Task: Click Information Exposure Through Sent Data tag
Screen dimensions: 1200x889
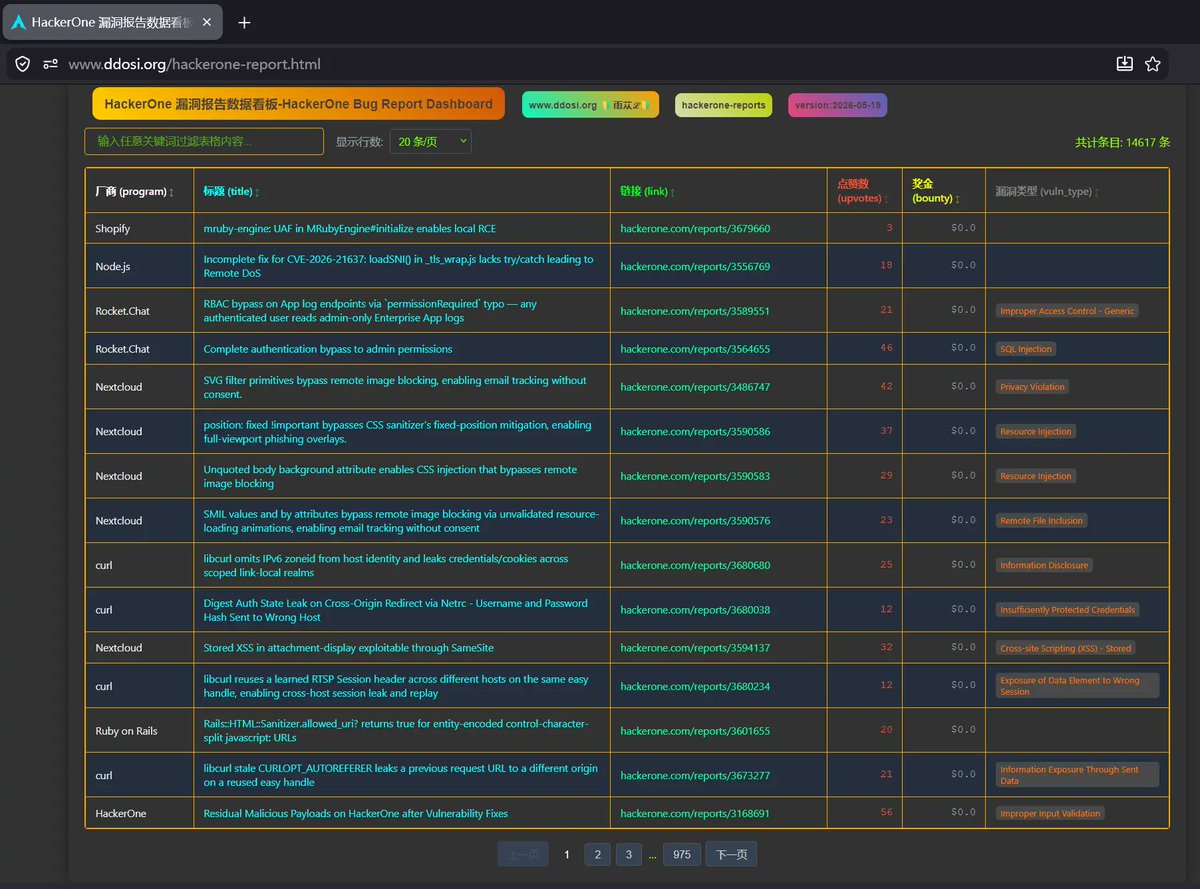Action: pos(1077,775)
